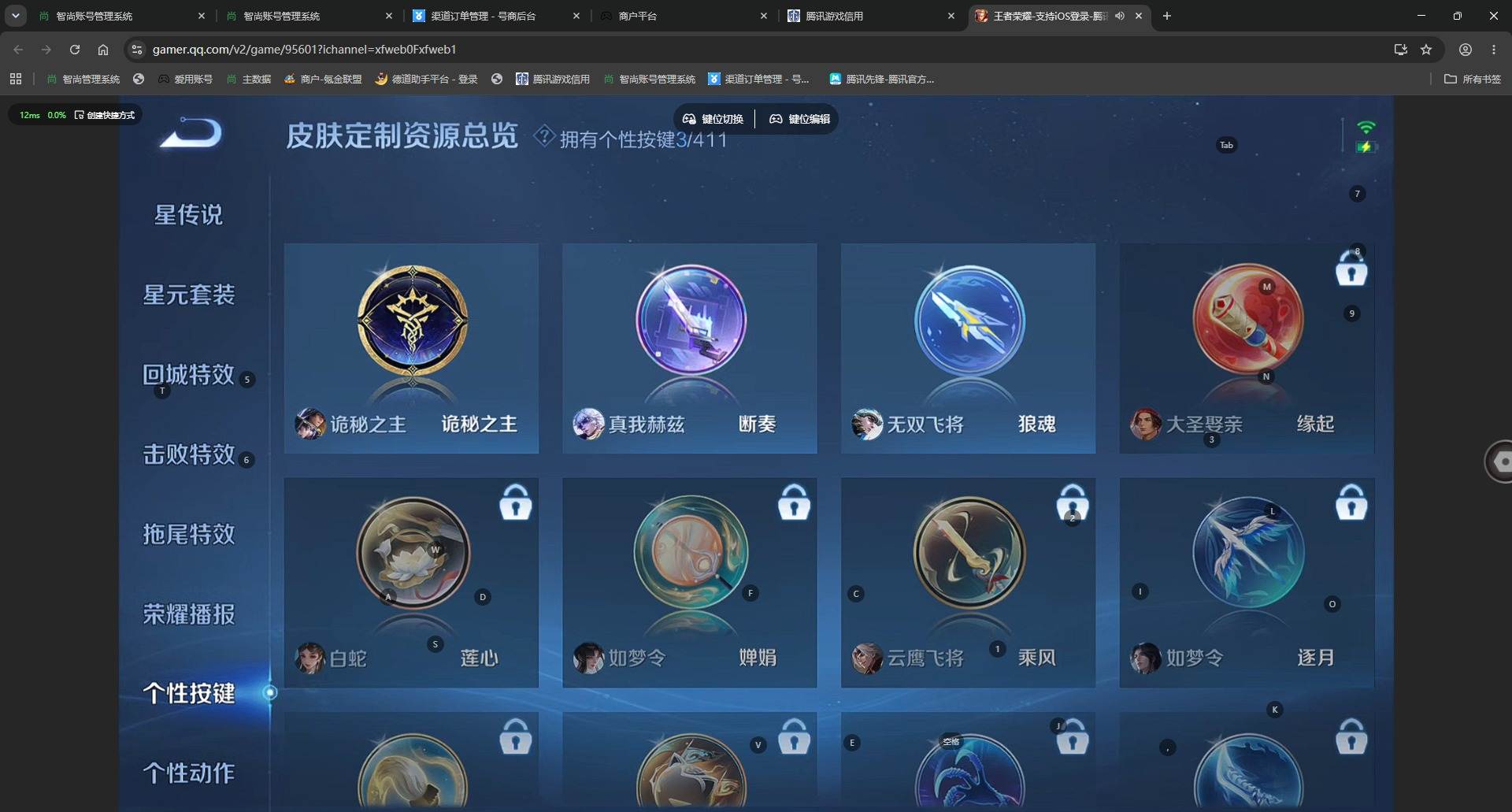Image resolution: width=1512 pixels, height=812 pixels.
Task: Click lock icon on 婵娟 card
Action: 794,502
